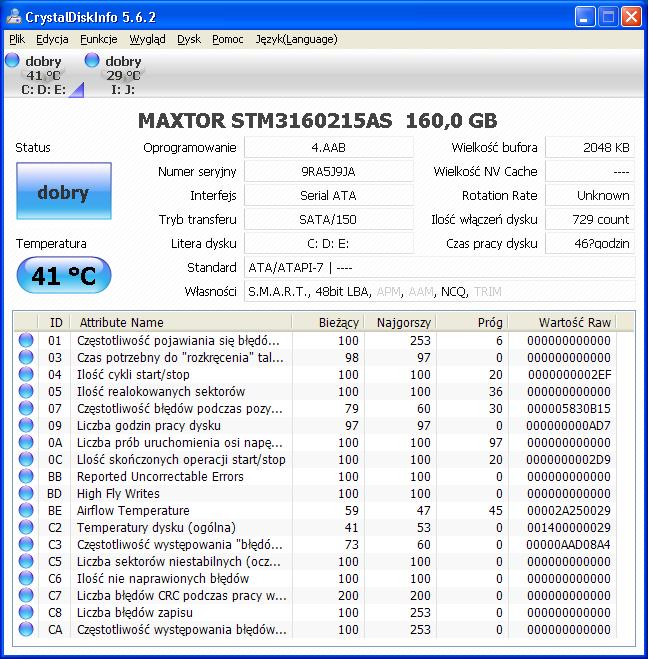The height and width of the screenshot is (659, 649).
Task: Click the Unknown rotation rate field
Action: (590, 195)
